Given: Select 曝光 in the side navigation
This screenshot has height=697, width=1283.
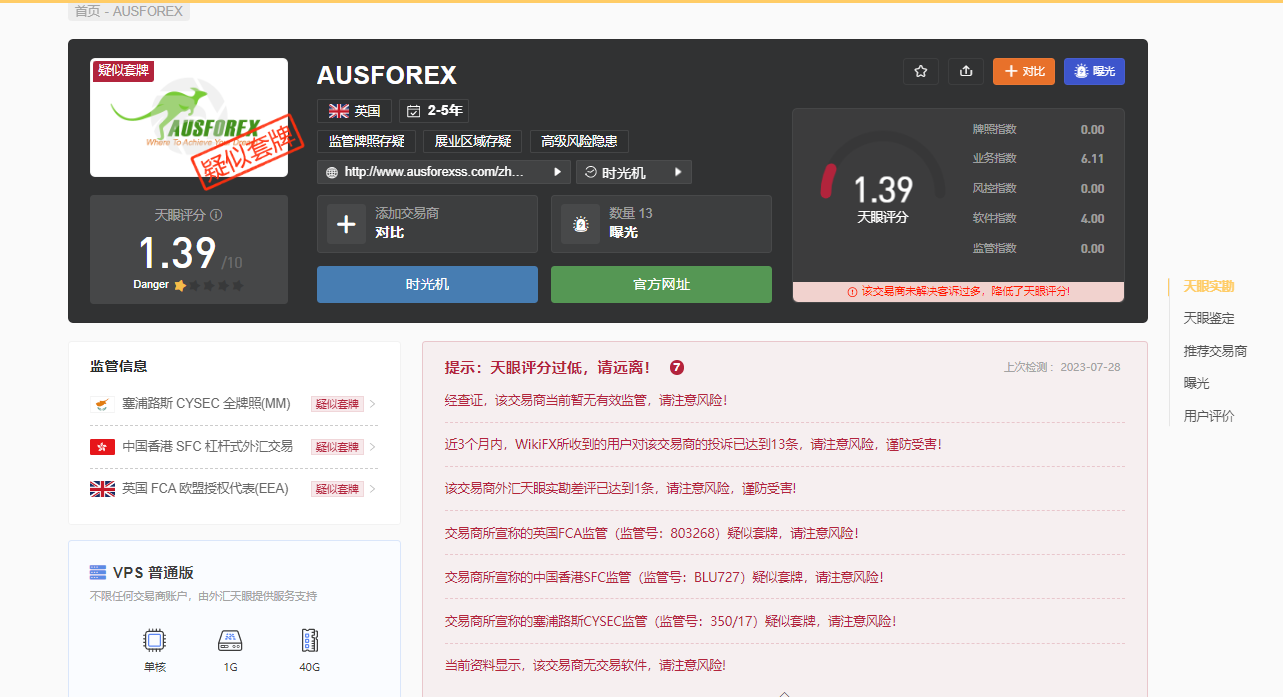Looking at the screenshot, I should (x=1196, y=383).
